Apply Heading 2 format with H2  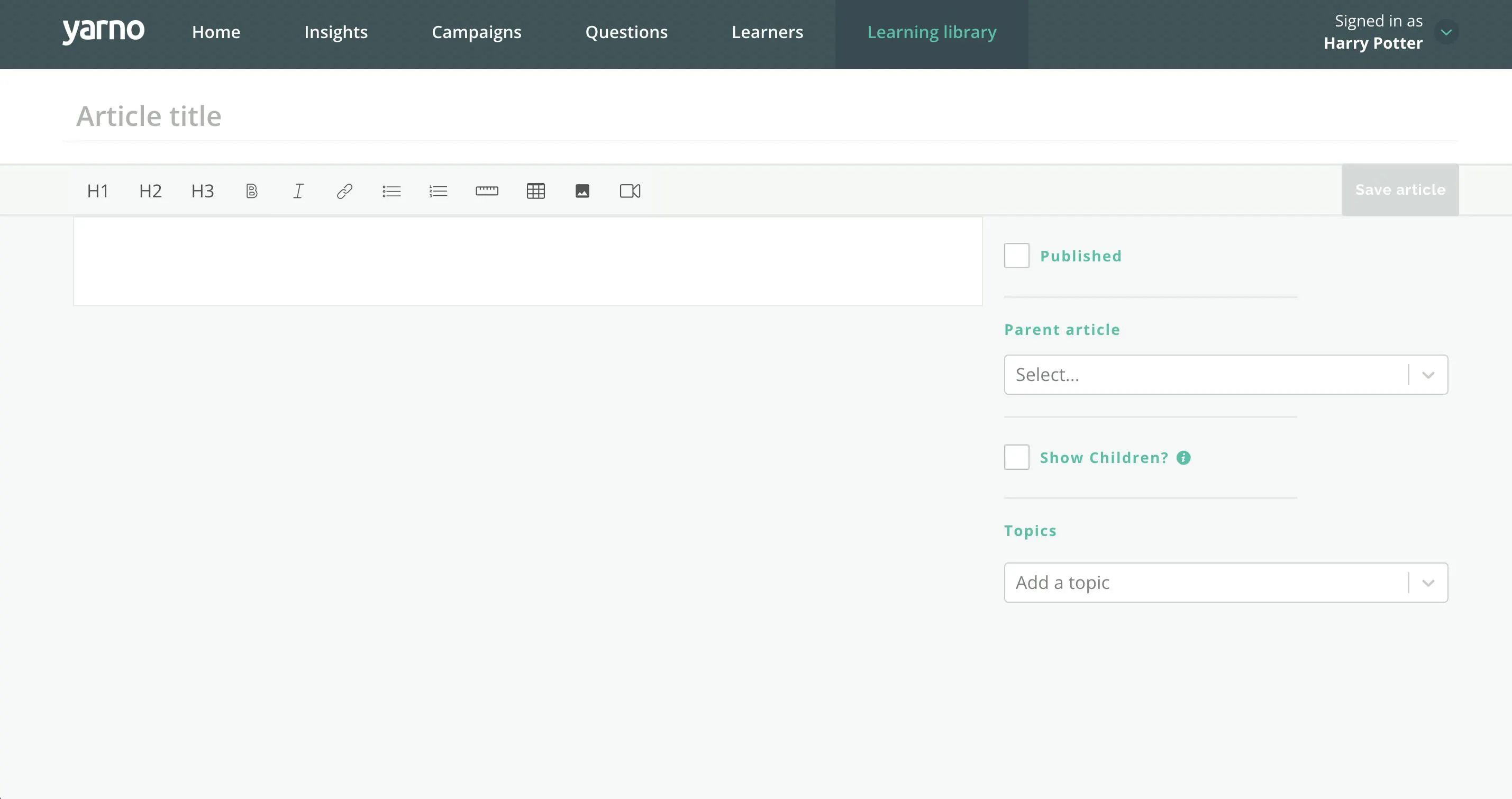tap(150, 191)
